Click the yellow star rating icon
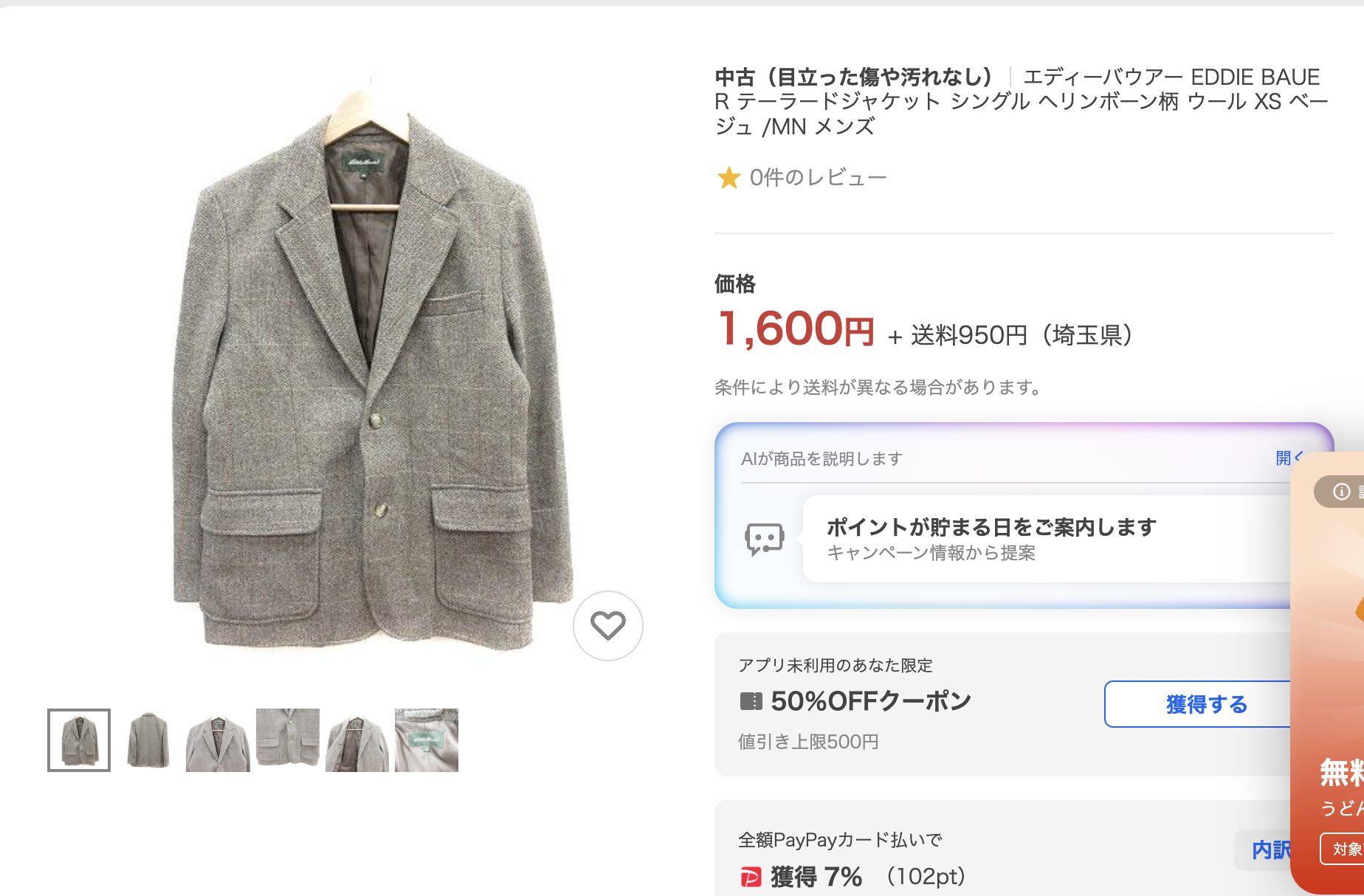This screenshot has height=896, width=1364. click(728, 178)
